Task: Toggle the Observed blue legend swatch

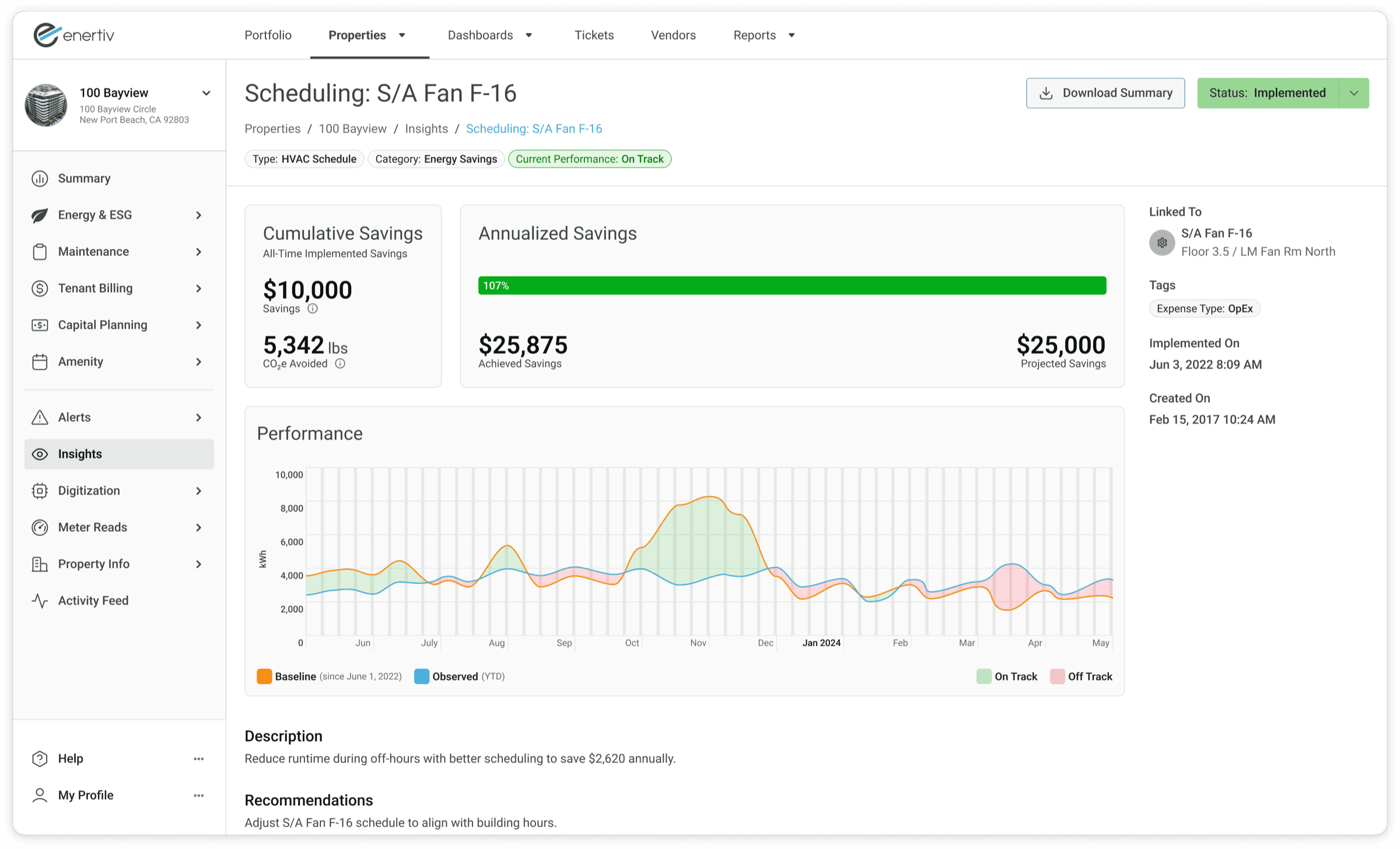Action: (x=421, y=676)
